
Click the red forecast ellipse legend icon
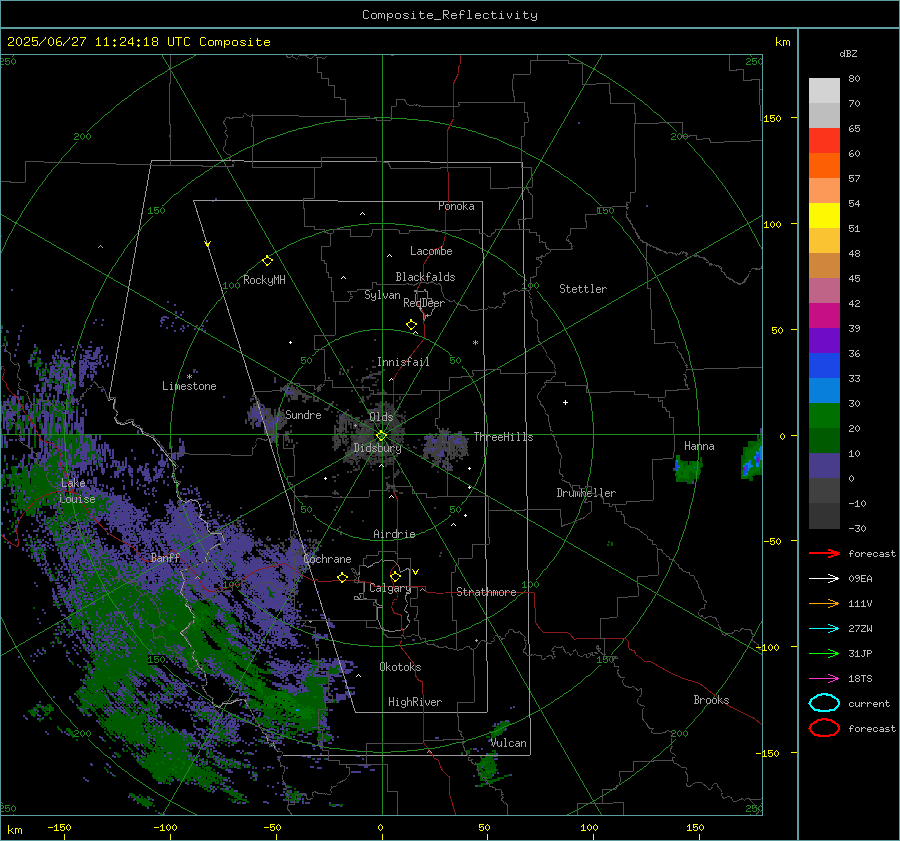(824, 728)
